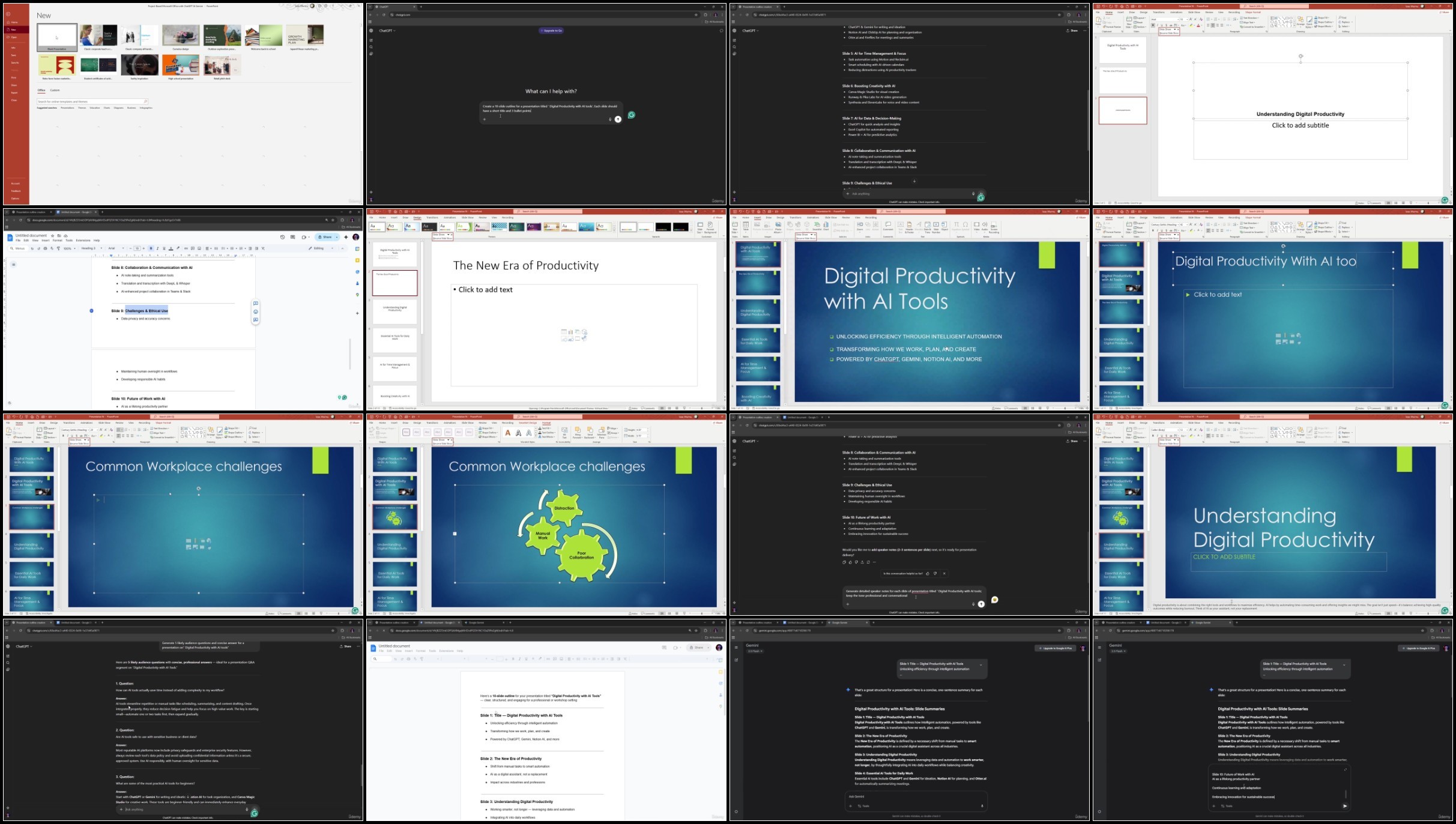Screen dimensions: 1456x824
Task: Expand the themes gallery in the PowerPoint Design ribbon
Action: coord(614,230)
